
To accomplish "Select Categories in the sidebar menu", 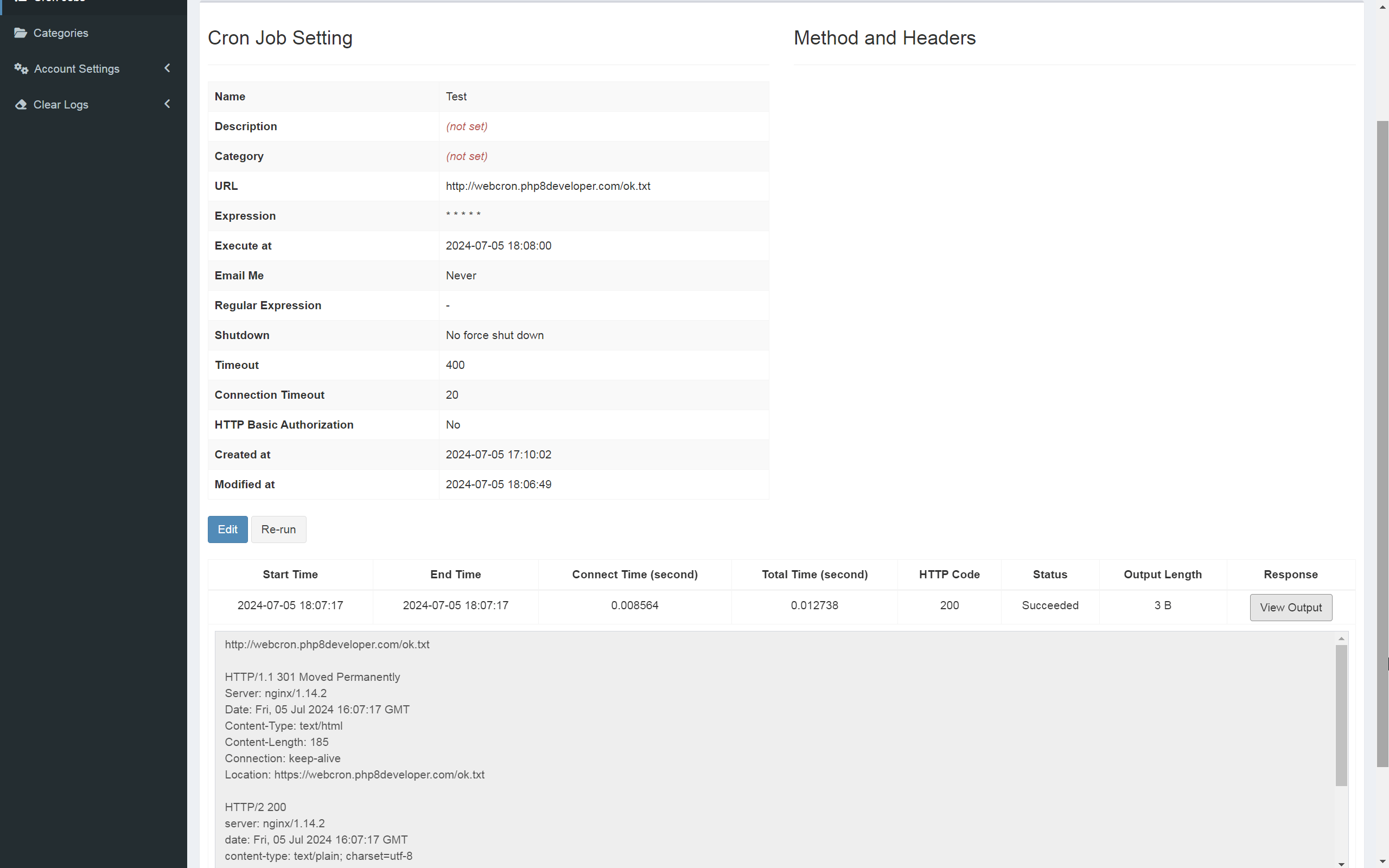I will click(x=61, y=33).
